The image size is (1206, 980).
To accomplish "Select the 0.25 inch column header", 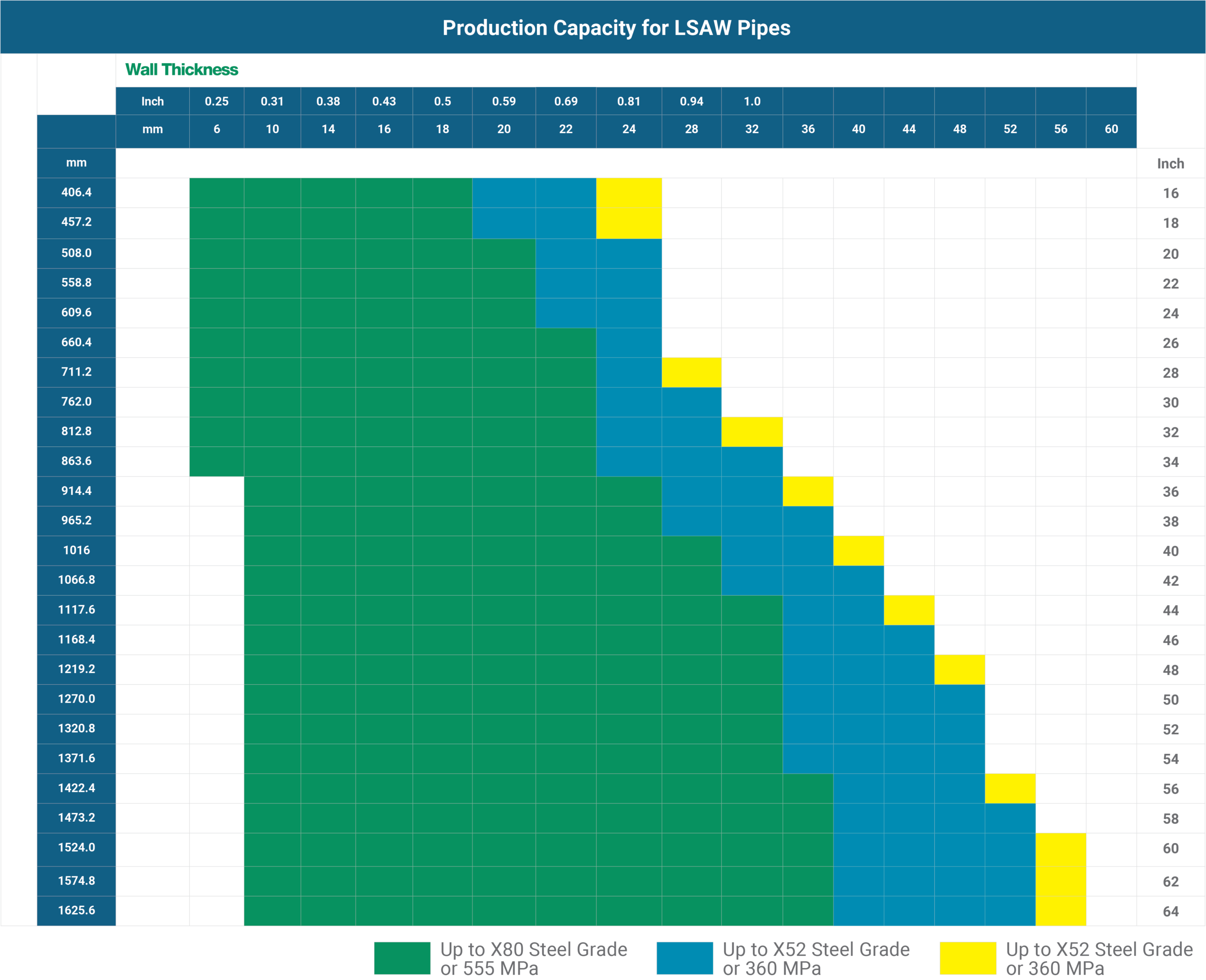I will click(x=216, y=101).
